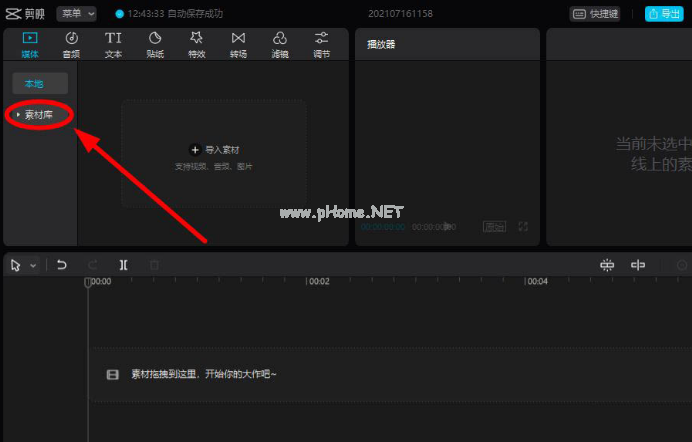Open the 特效 (Effects) star icon
The height and width of the screenshot is (442, 692).
point(196,44)
